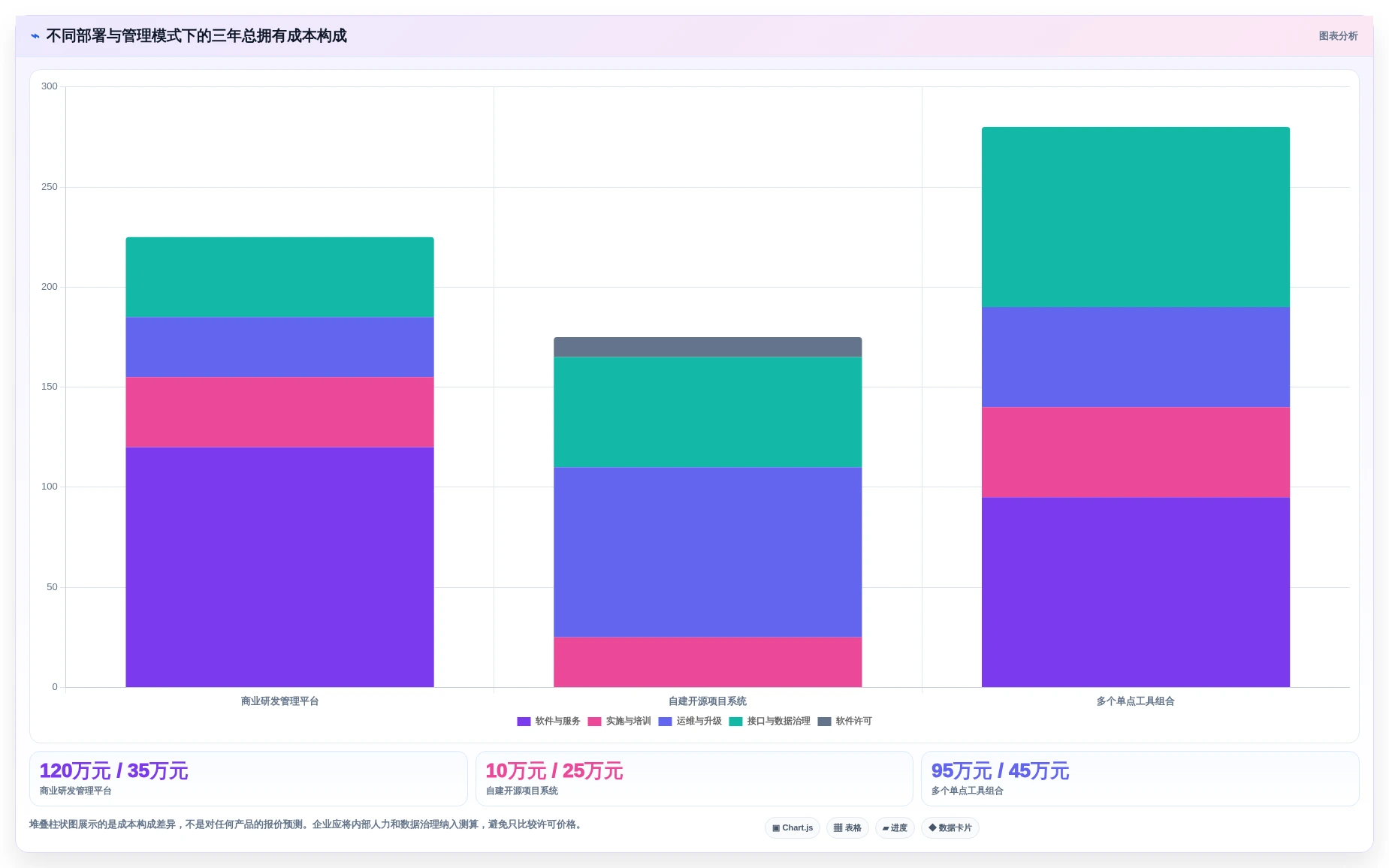Click the 商业研发管理平台 x-axis label
1389x868 pixels.
[279, 701]
